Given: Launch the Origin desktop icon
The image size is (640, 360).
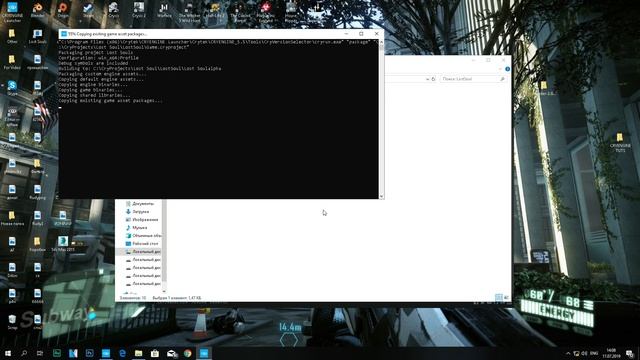Looking at the screenshot, I should (x=63, y=10).
